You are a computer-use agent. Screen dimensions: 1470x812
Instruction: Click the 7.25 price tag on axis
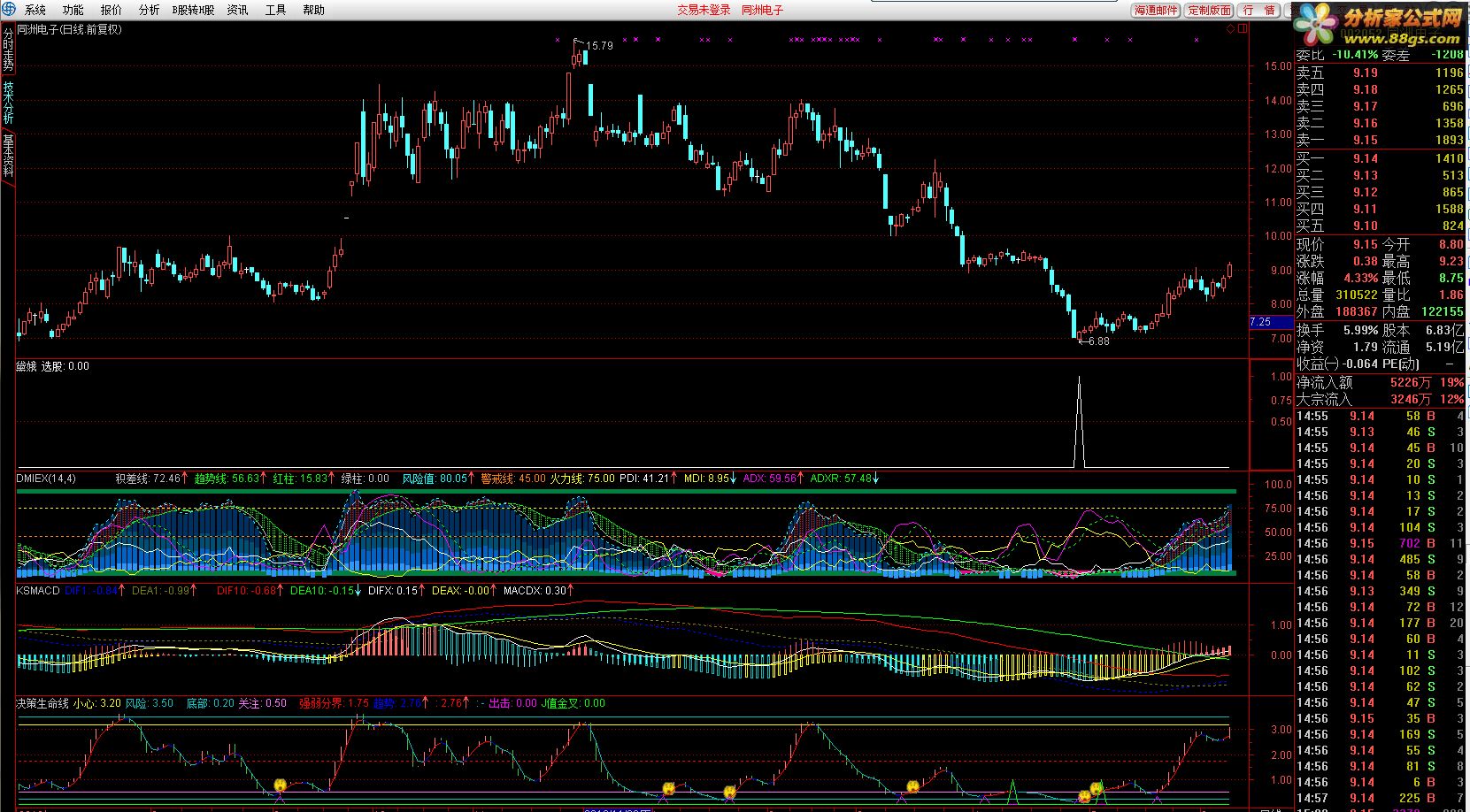click(1271, 322)
